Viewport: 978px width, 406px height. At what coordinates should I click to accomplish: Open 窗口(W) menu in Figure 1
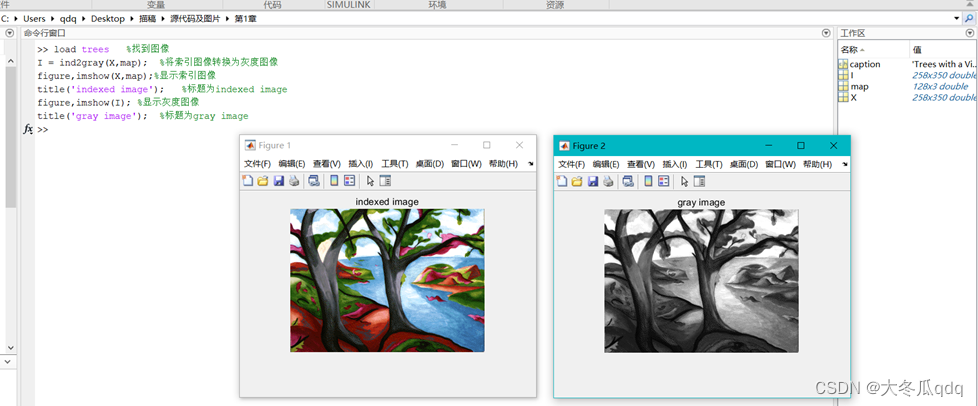[x=467, y=164]
